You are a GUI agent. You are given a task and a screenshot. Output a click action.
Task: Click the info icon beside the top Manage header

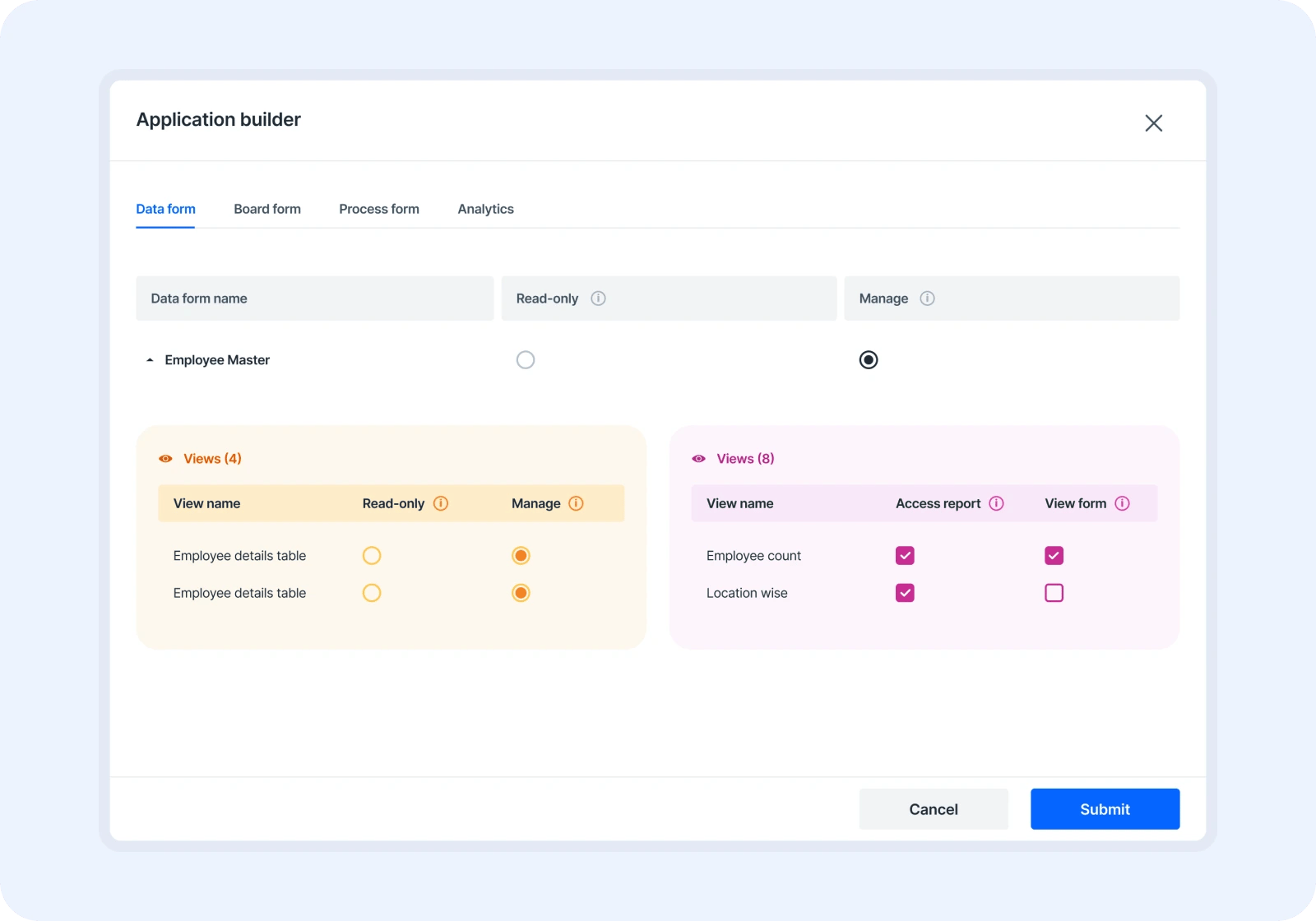(x=927, y=299)
